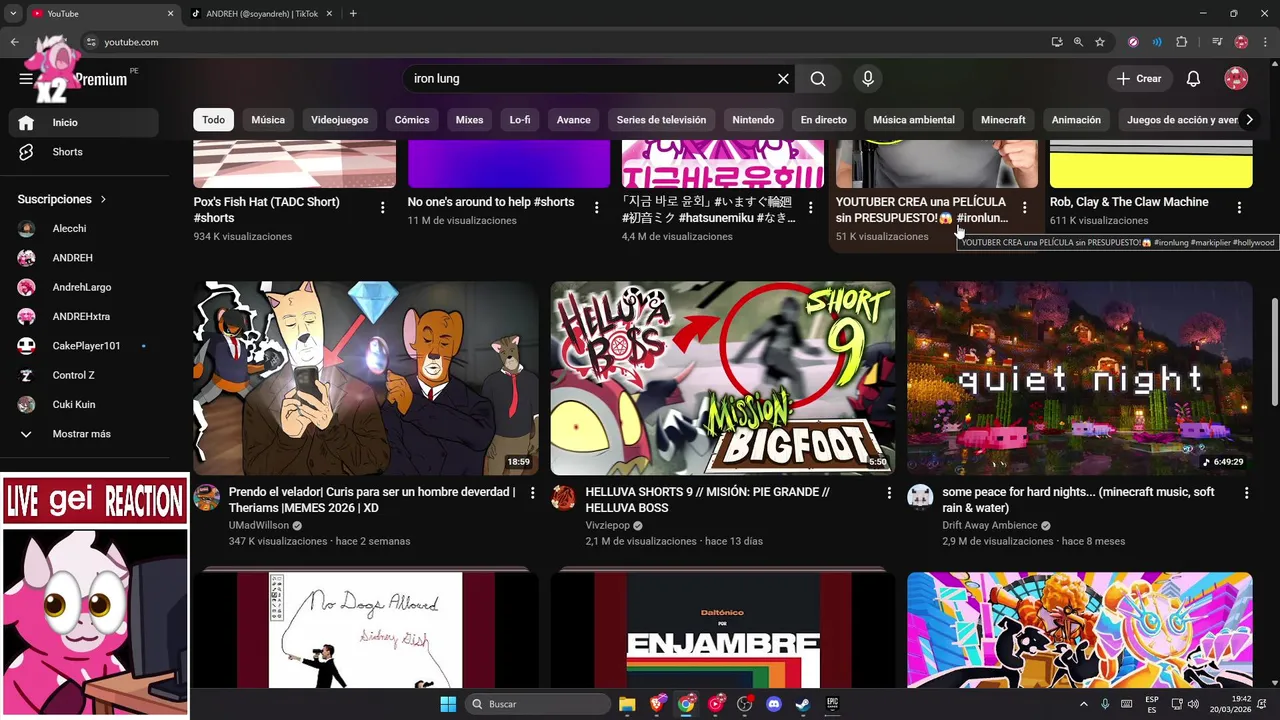
Task: Select the Música ambiental filter chip
Action: coord(914,120)
